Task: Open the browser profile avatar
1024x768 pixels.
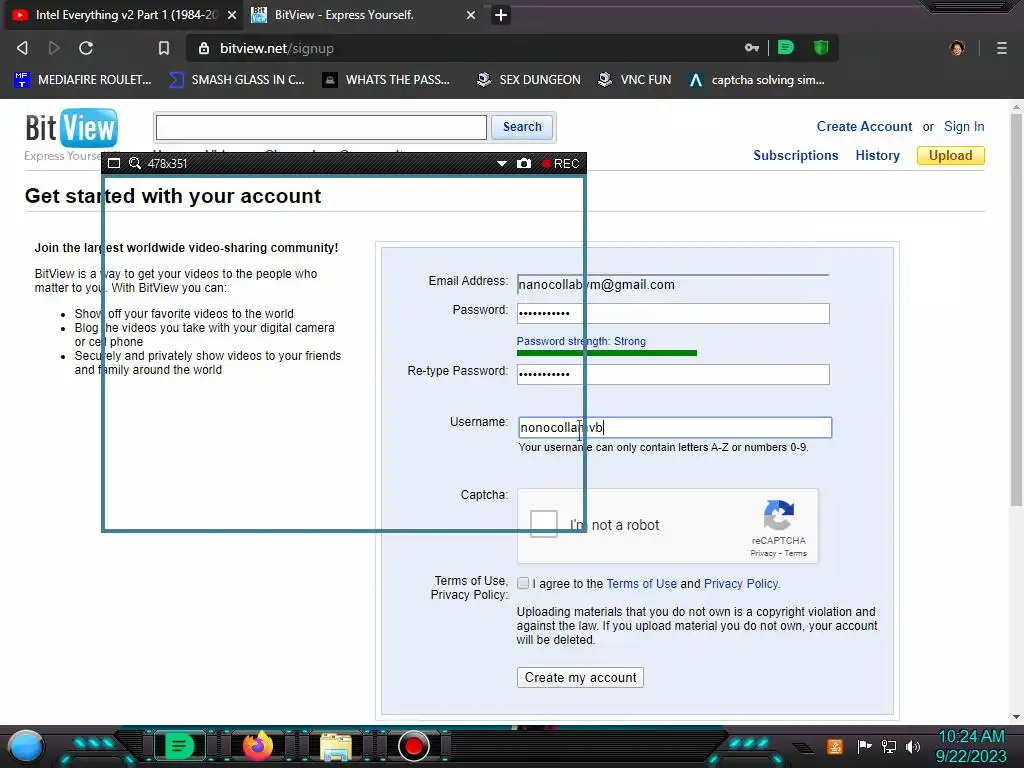Action: (x=957, y=48)
